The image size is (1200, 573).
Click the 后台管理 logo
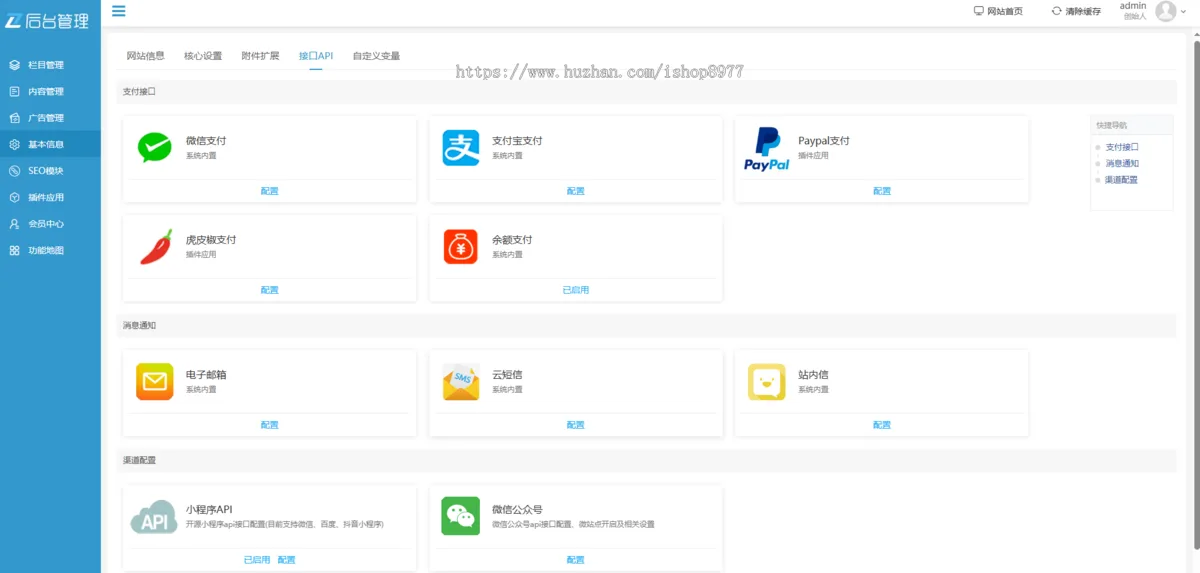pyautogui.click(x=46, y=21)
